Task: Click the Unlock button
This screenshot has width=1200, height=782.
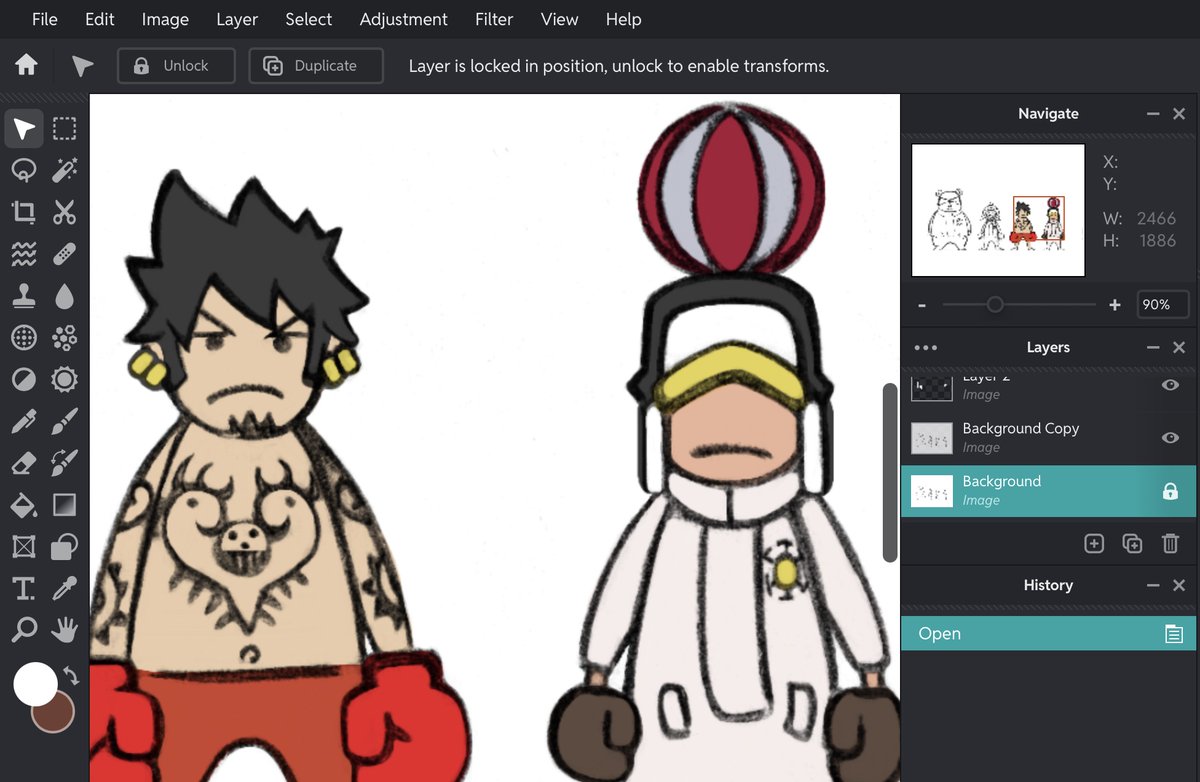Action: 176,66
